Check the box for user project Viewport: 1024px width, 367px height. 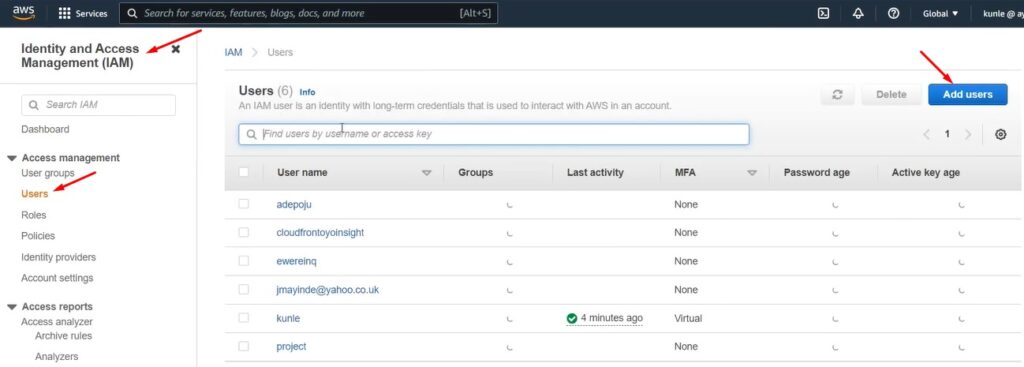tap(244, 346)
